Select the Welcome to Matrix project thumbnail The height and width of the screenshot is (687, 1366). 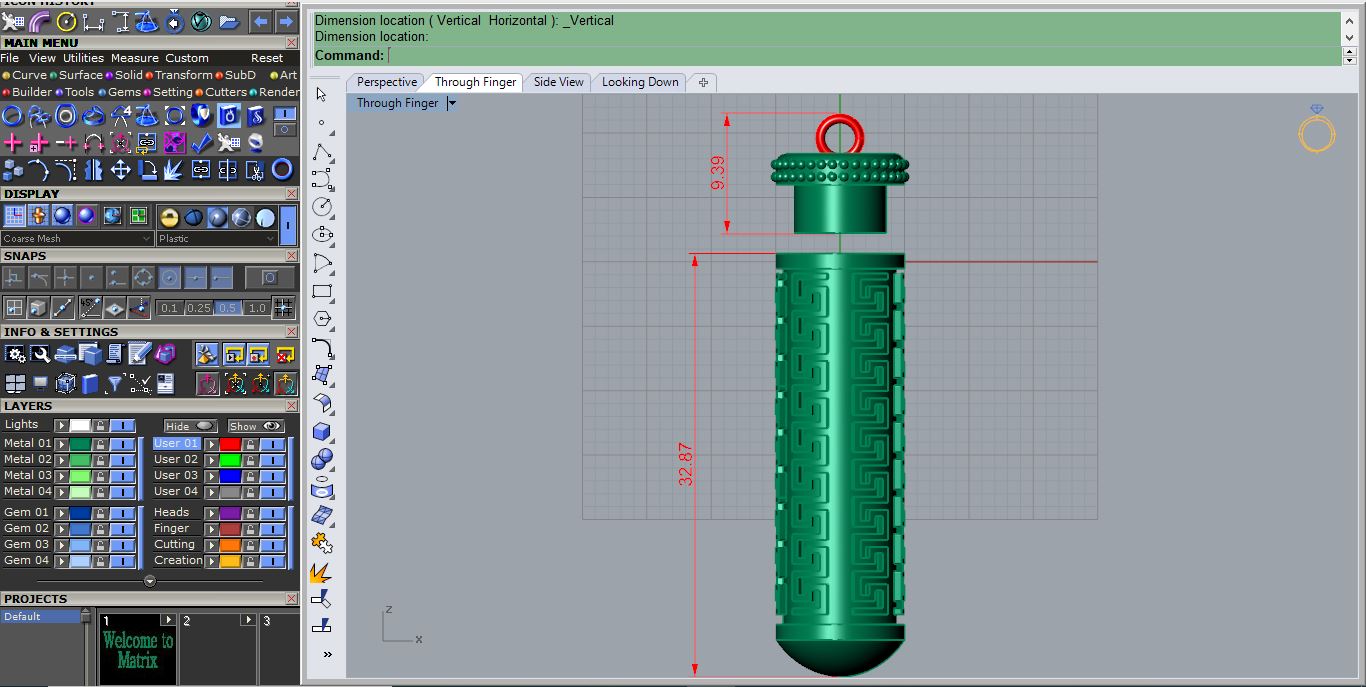[137, 649]
